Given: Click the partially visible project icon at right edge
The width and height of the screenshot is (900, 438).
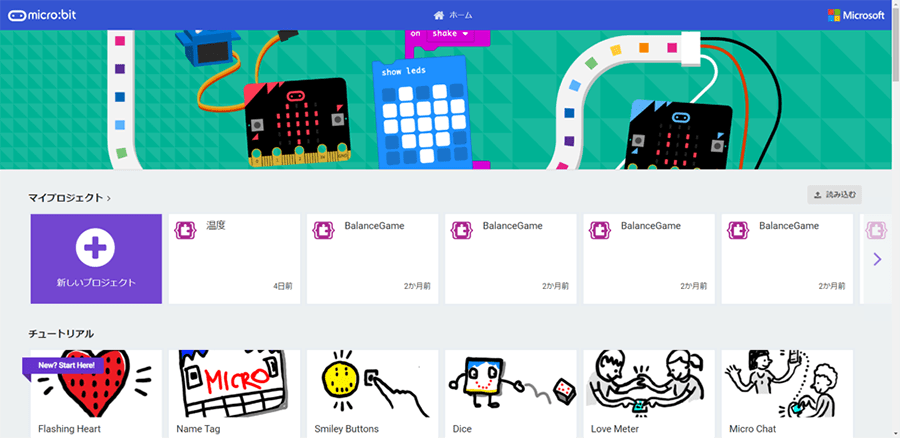Looking at the screenshot, I should 875,230.
